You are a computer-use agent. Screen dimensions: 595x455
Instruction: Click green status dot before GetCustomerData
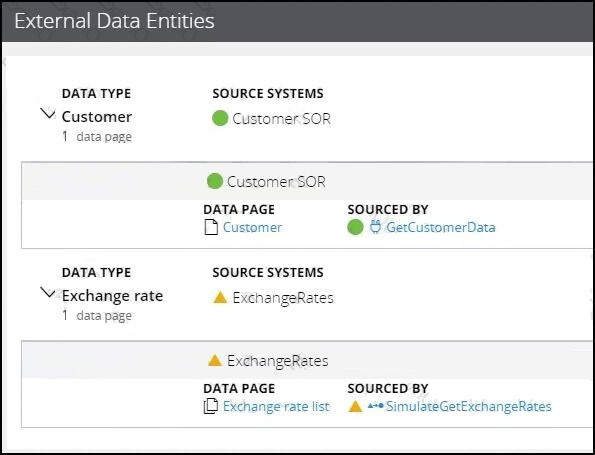[355, 227]
